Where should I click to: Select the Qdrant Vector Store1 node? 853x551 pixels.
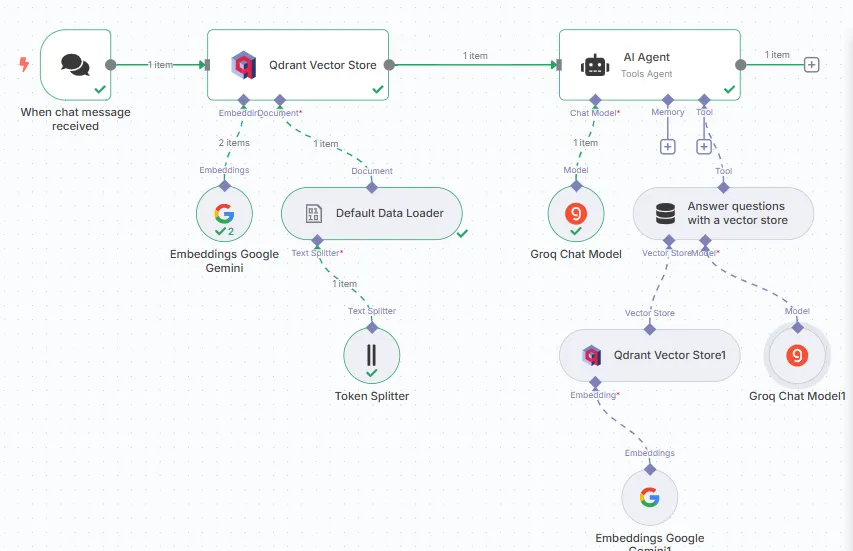650,355
